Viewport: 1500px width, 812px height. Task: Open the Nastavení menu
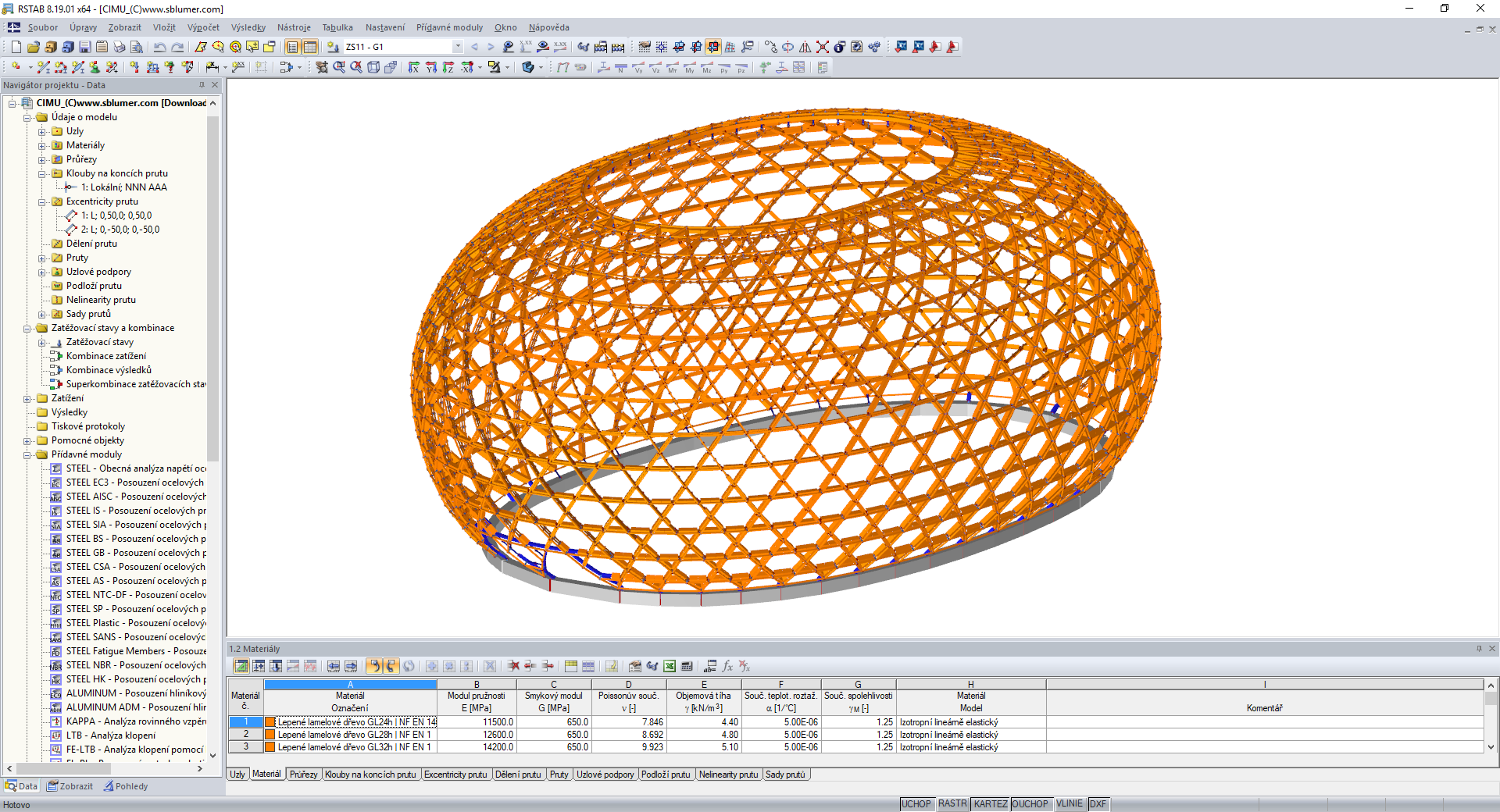tap(384, 27)
